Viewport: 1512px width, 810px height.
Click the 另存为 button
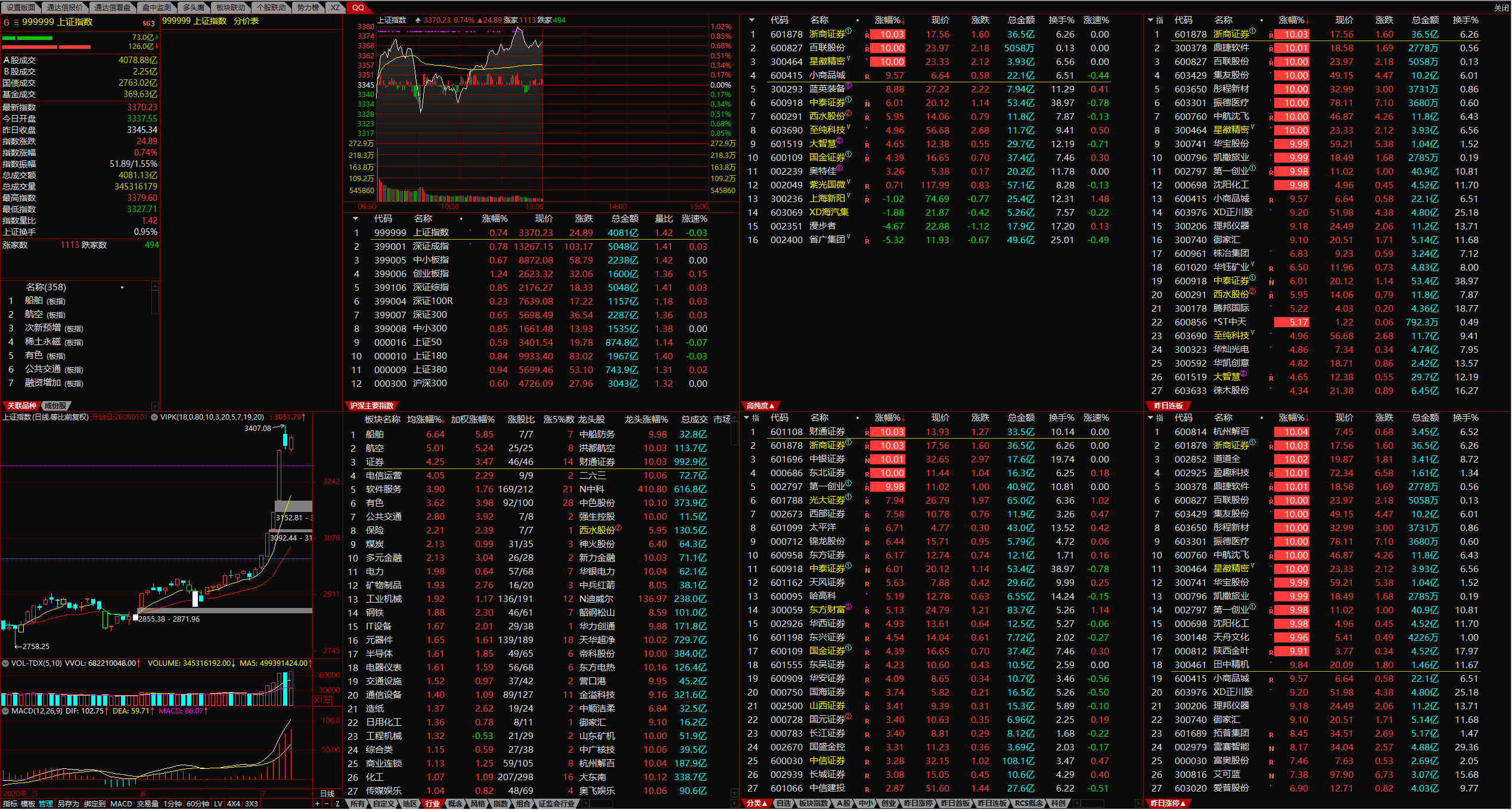(69, 803)
